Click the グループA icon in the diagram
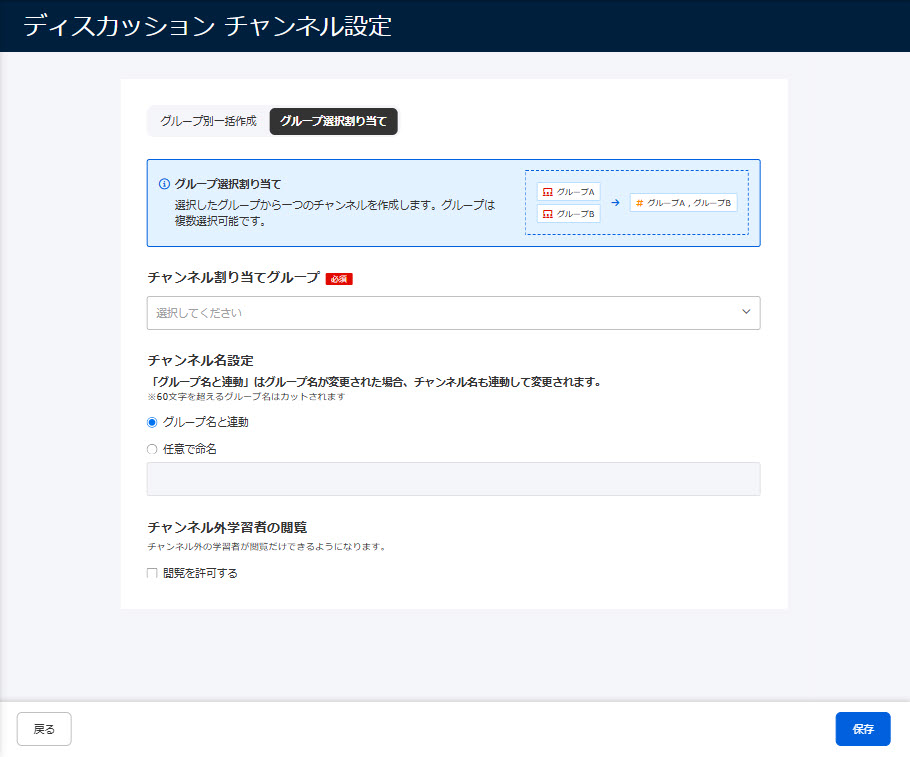910x757 pixels. click(x=547, y=192)
